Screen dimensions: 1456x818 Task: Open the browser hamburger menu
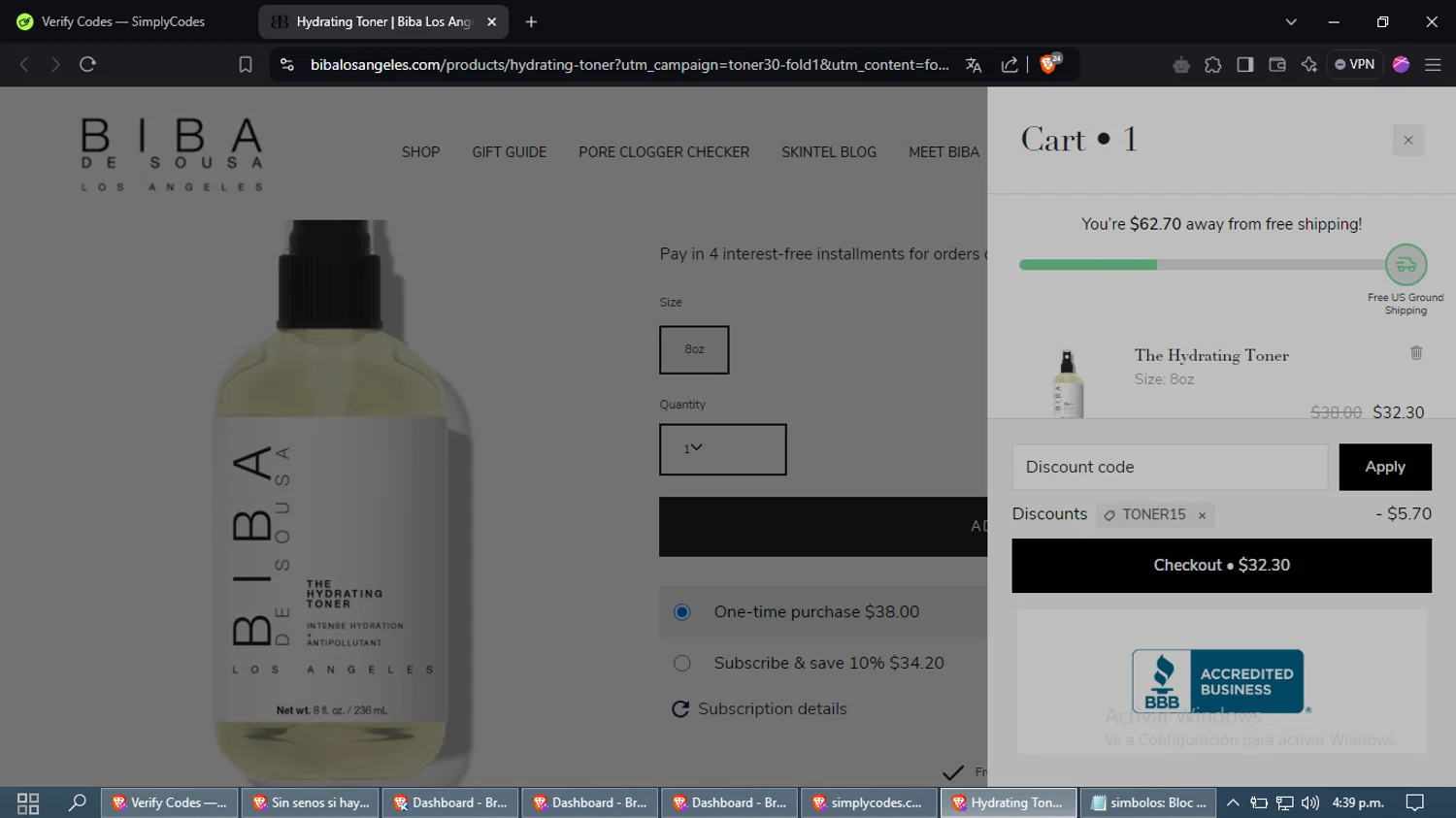pos(1433,64)
